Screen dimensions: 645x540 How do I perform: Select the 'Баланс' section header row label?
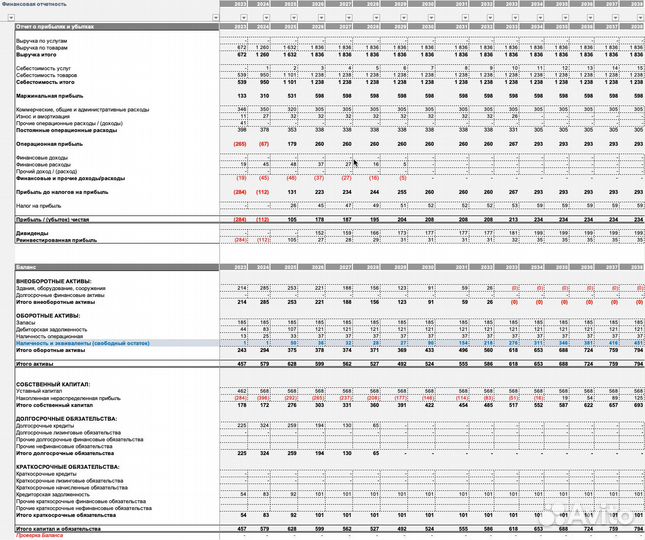pyautogui.click(x=29, y=270)
